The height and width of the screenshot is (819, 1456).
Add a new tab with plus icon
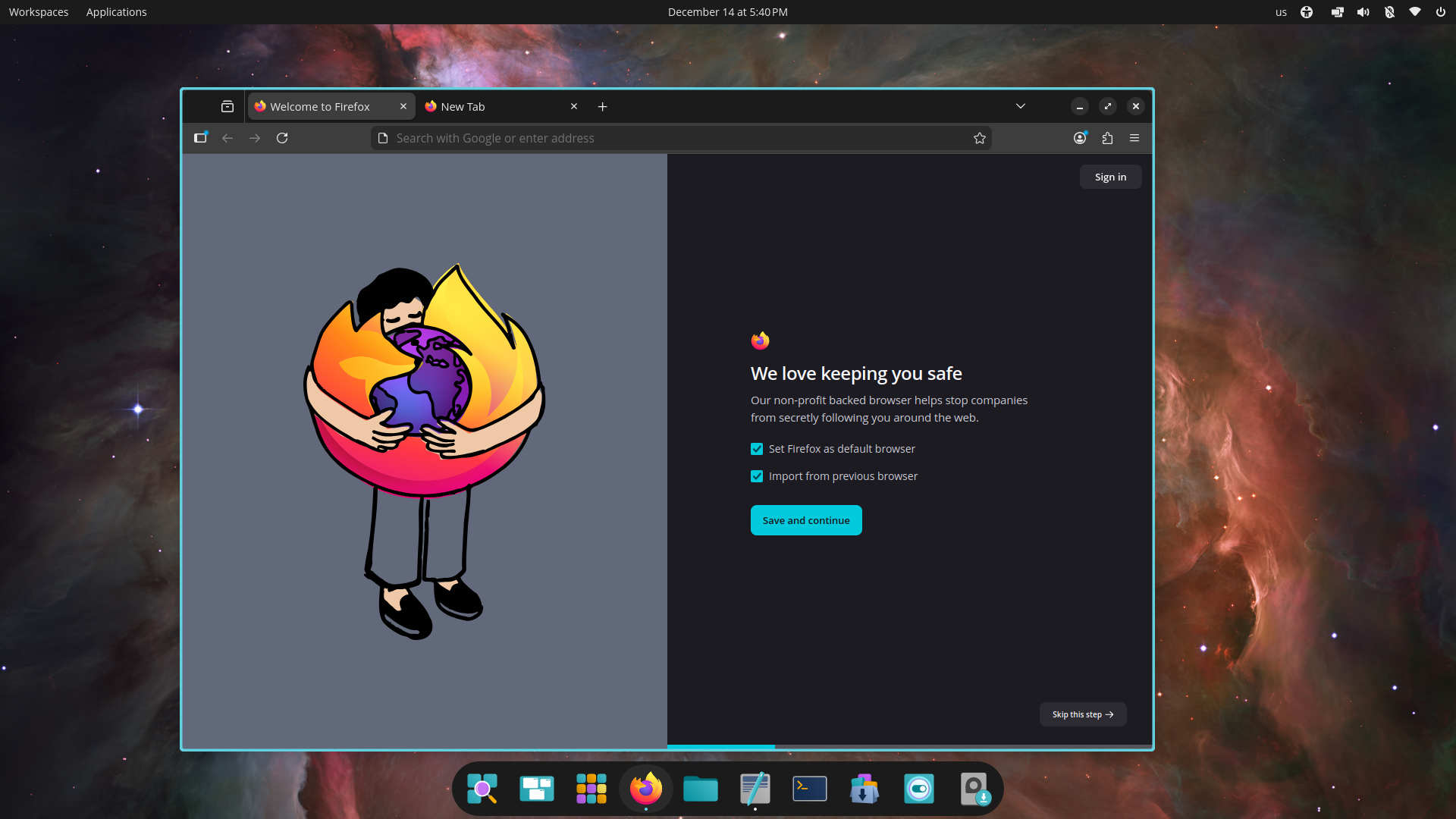602,107
